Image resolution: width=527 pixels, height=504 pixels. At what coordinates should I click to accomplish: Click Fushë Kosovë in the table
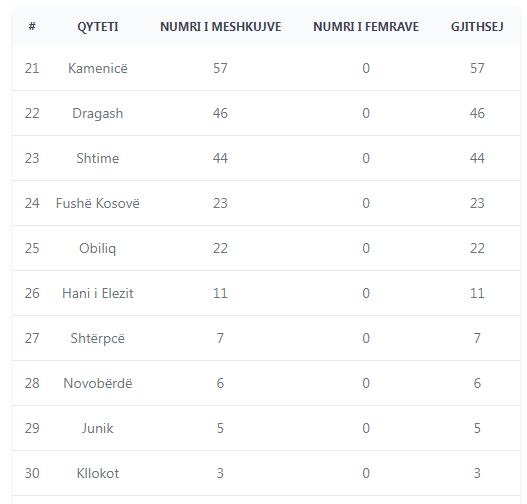97,203
